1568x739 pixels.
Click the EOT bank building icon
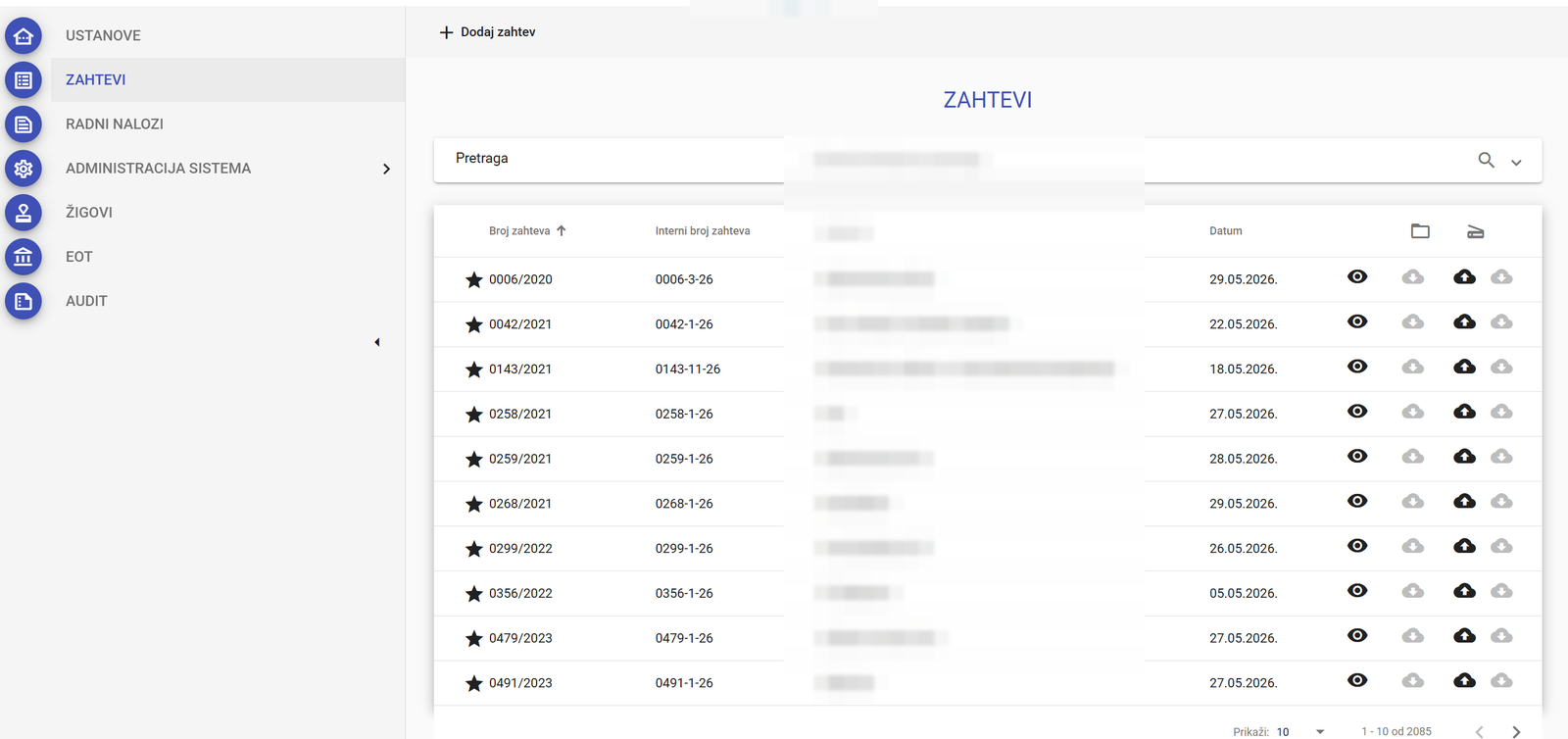click(24, 257)
